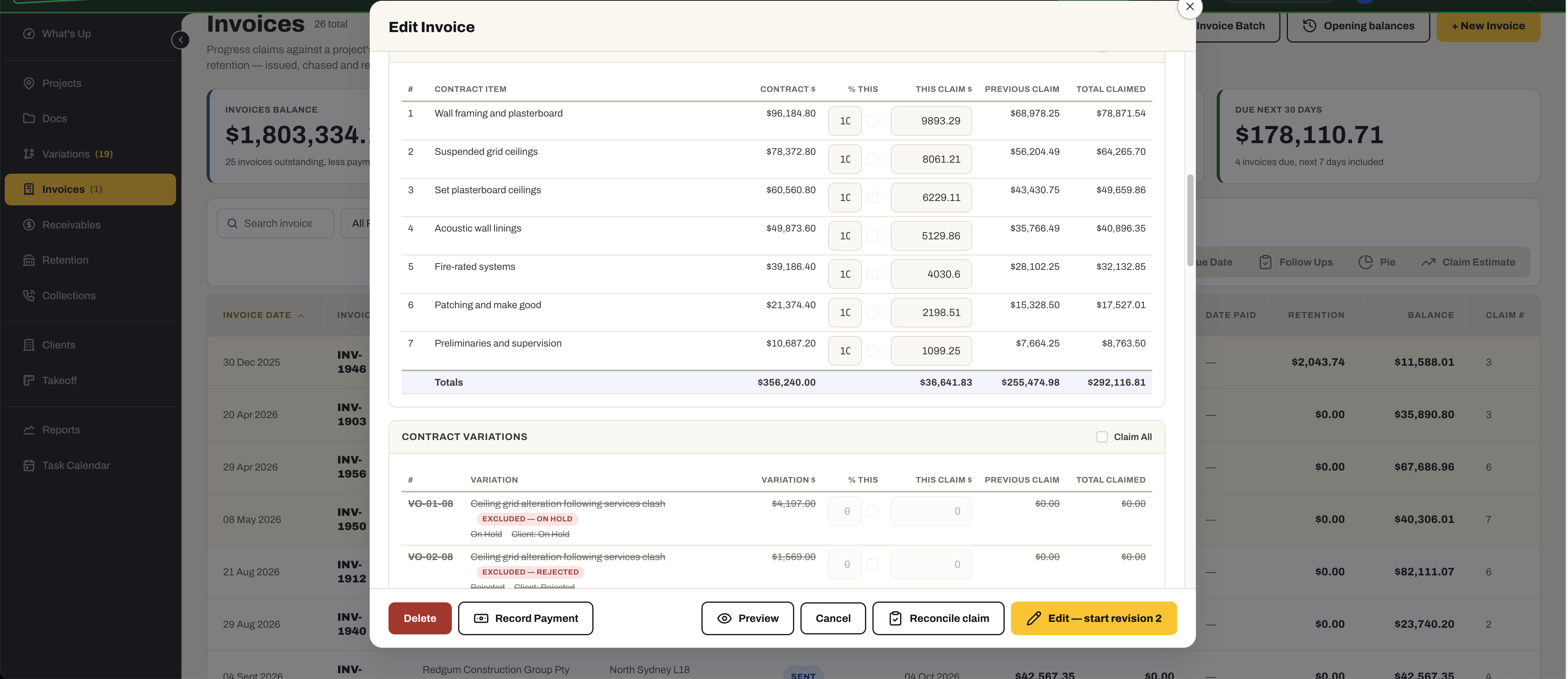Click the EXCLUDED — REJECTED badge

tap(530, 572)
